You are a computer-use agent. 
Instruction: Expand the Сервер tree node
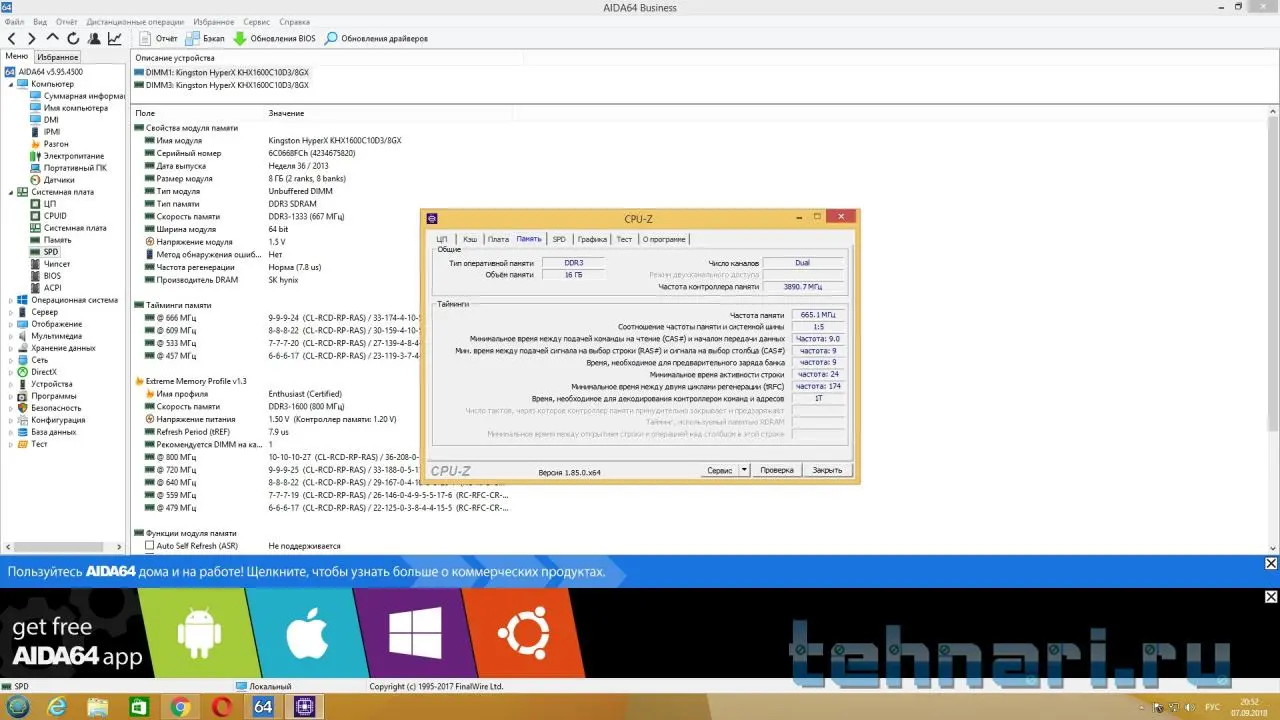point(11,312)
